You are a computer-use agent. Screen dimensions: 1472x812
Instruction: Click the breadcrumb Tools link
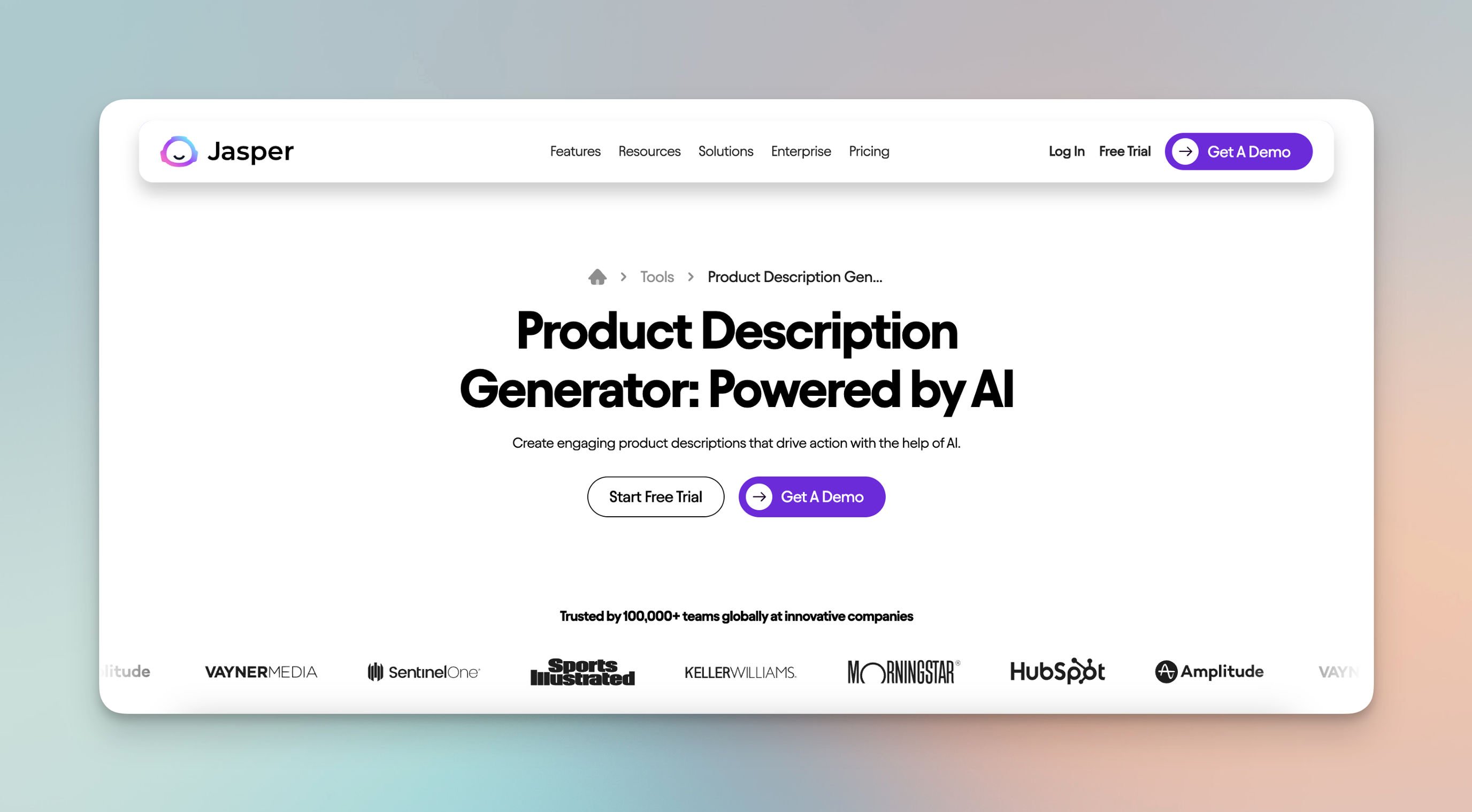657,276
